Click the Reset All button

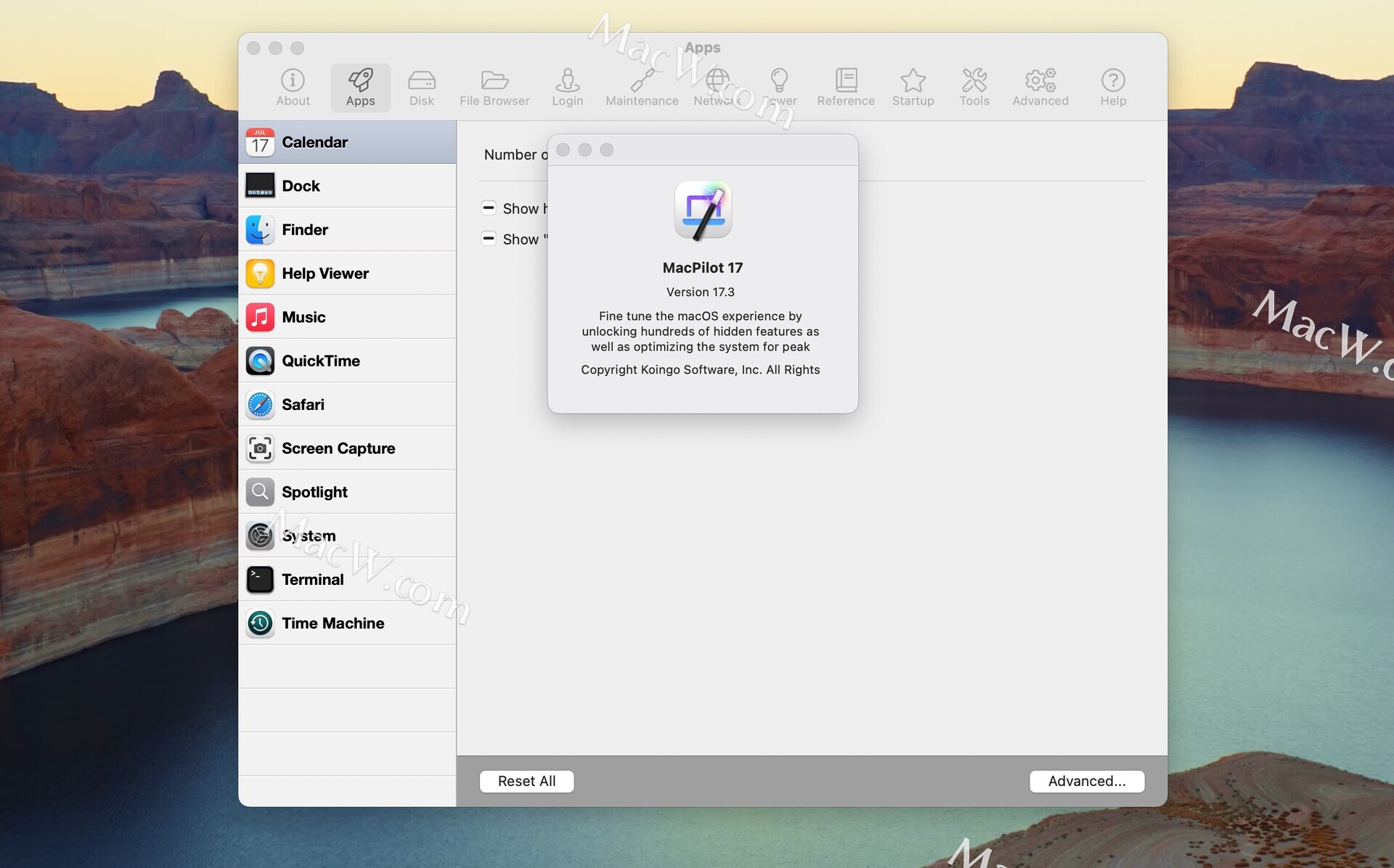pos(526,781)
